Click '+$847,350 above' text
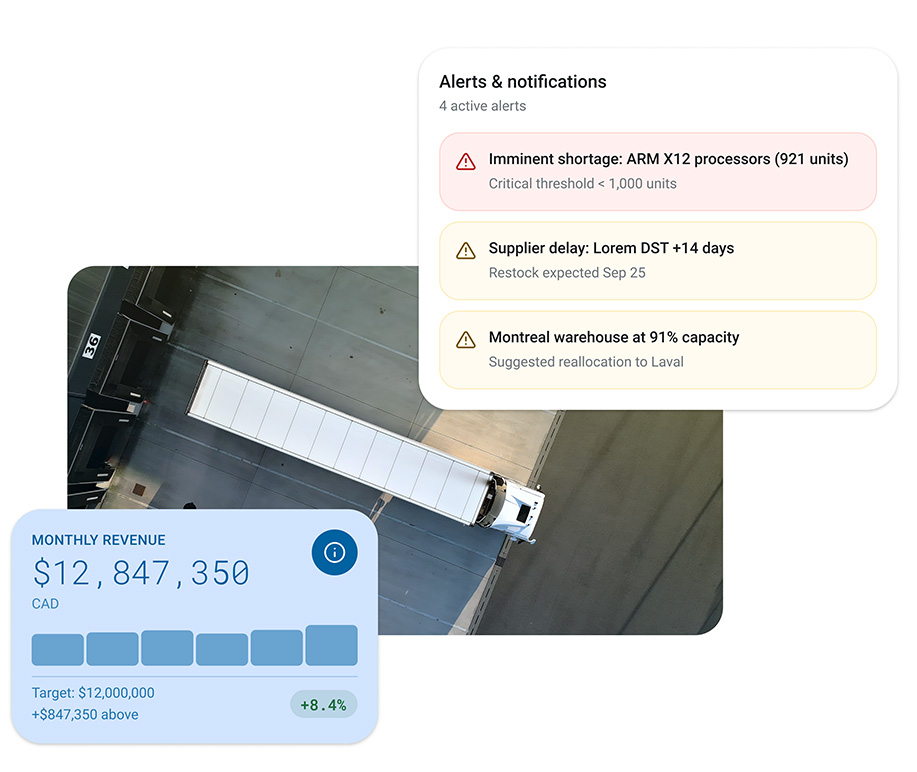Viewport: 917px width, 772px height. coord(85,715)
